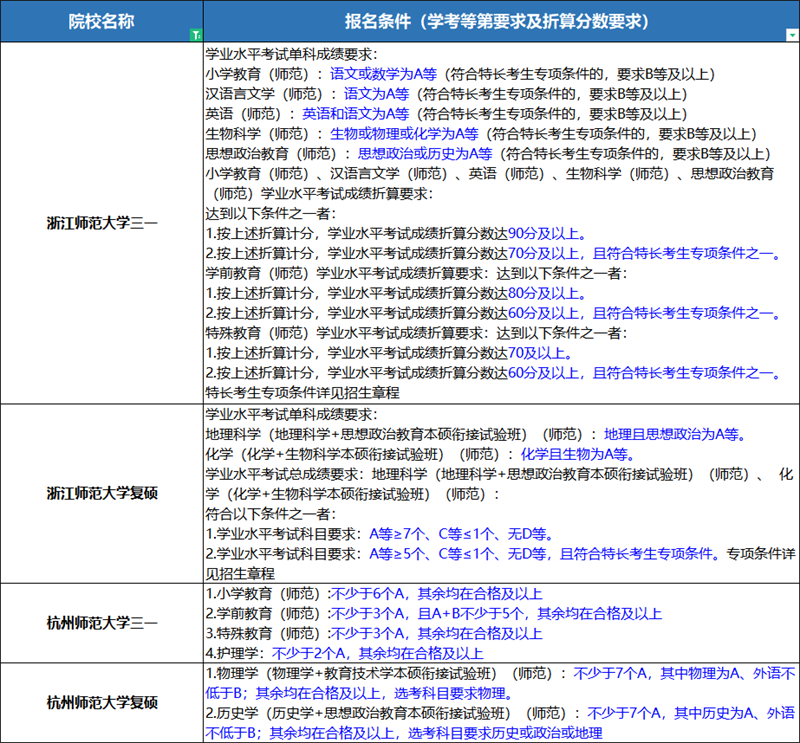Viewport: 800px width, 743px height.
Task: Click the line 1.小学教育（师范）不少于6个A
Action: (374, 593)
